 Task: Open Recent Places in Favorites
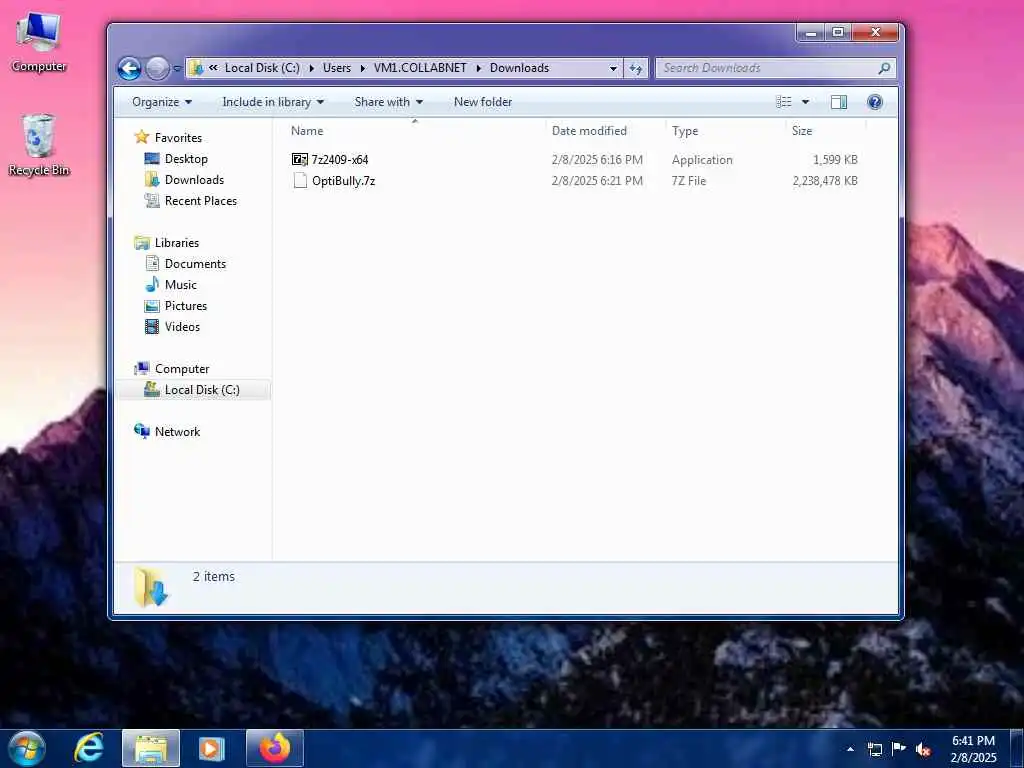[200, 200]
